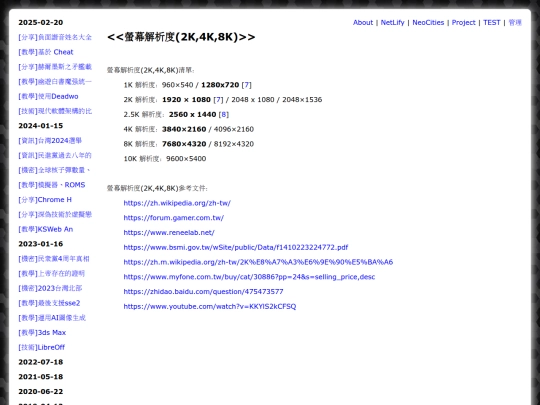The height and width of the screenshot is (405, 540).
Task: Click the 2048×1536 resolution text
Action: coord(302,100)
